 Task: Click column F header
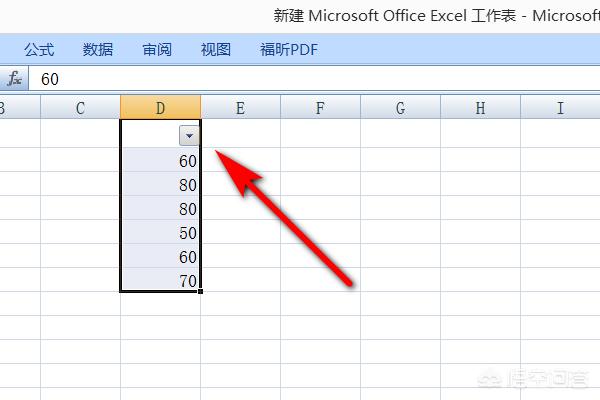point(320,108)
